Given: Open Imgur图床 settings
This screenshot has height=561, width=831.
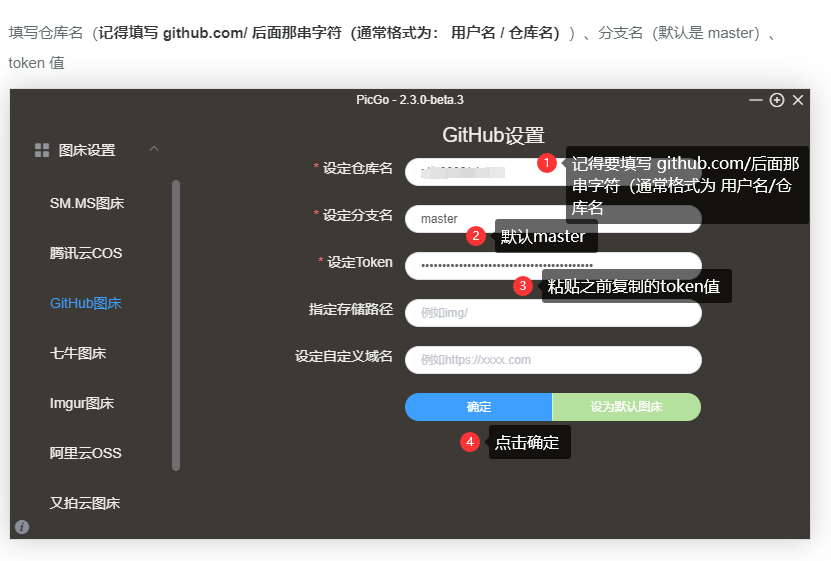Looking at the screenshot, I should (x=82, y=403).
